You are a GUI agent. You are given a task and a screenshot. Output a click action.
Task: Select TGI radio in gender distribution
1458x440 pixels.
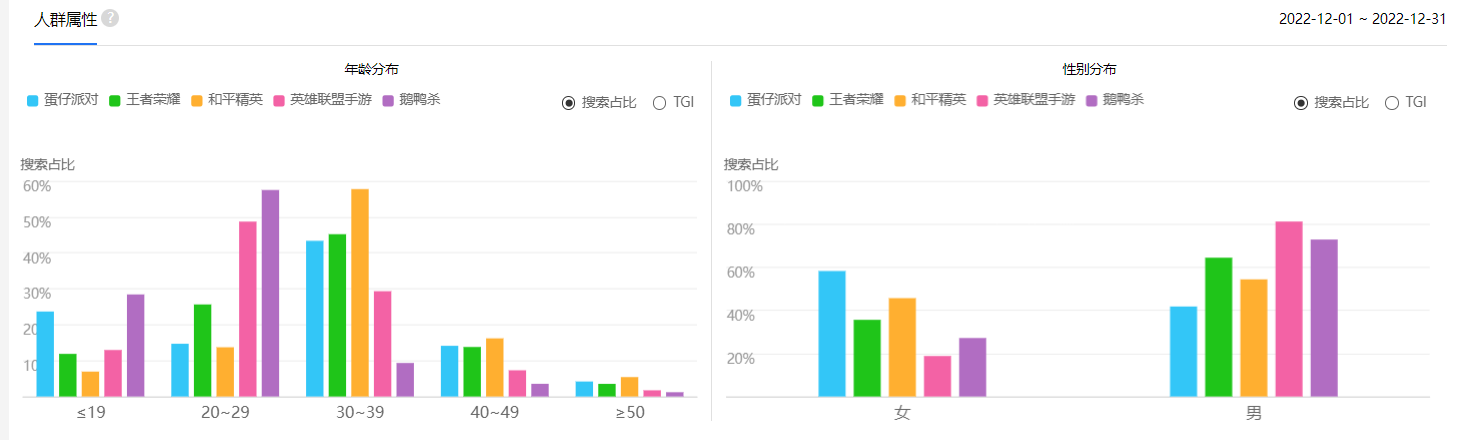pos(1405,103)
